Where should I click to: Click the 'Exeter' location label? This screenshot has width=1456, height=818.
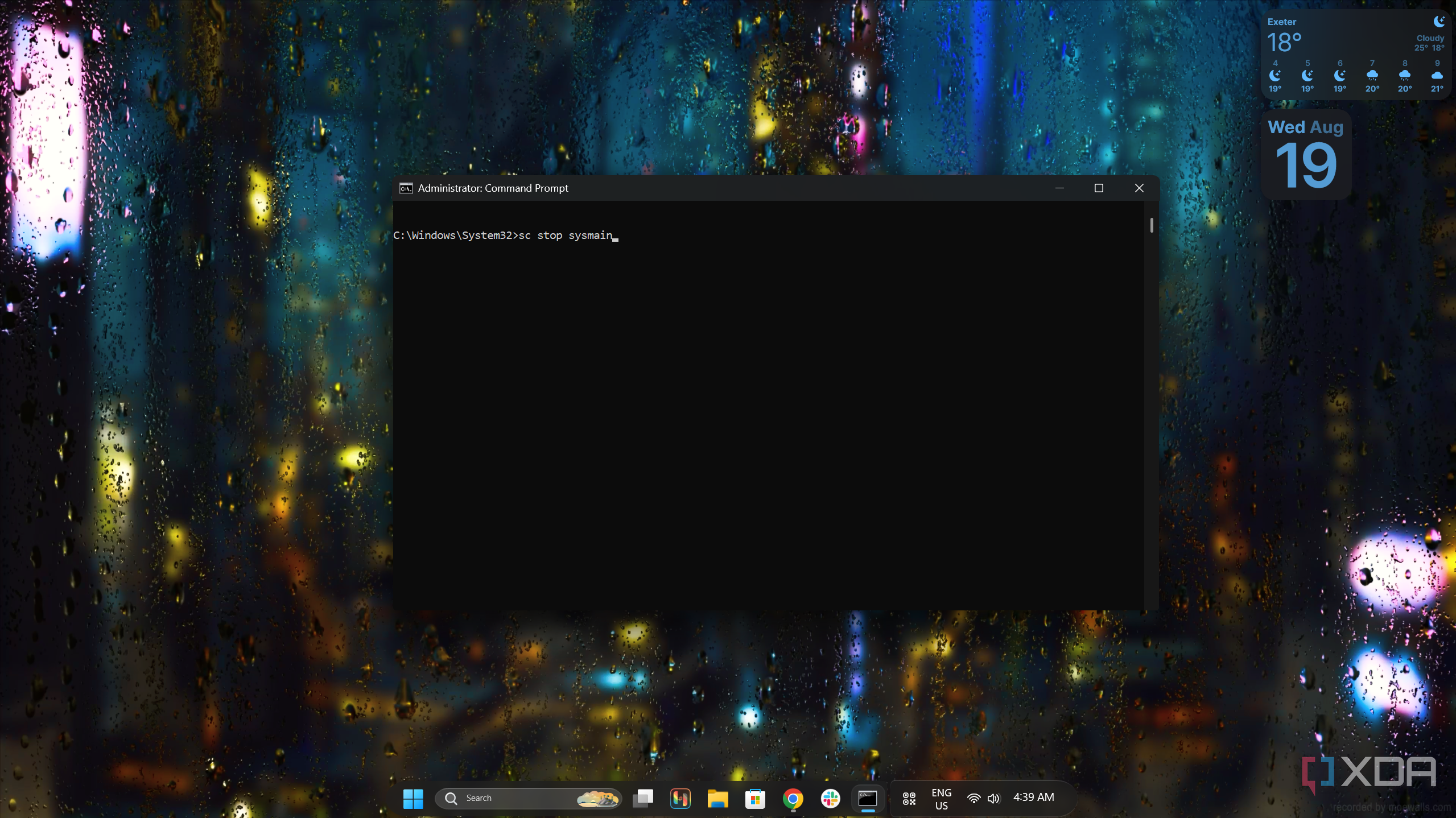click(x=1281, y=22)
